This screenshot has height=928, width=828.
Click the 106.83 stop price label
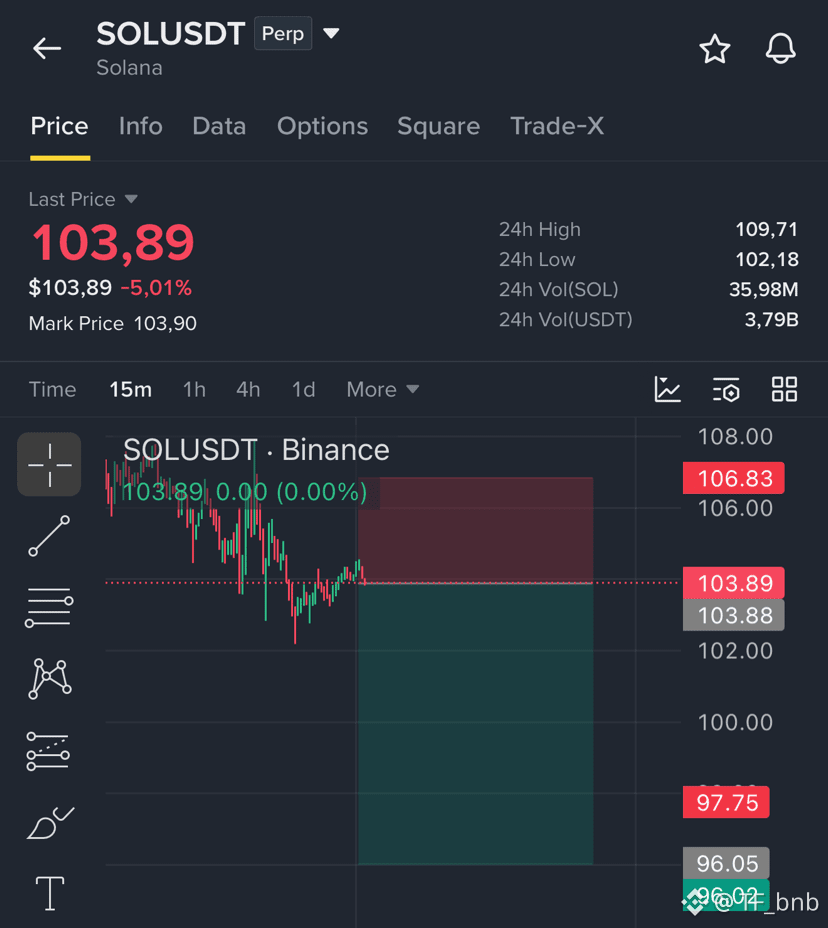(x=733, y=478)
